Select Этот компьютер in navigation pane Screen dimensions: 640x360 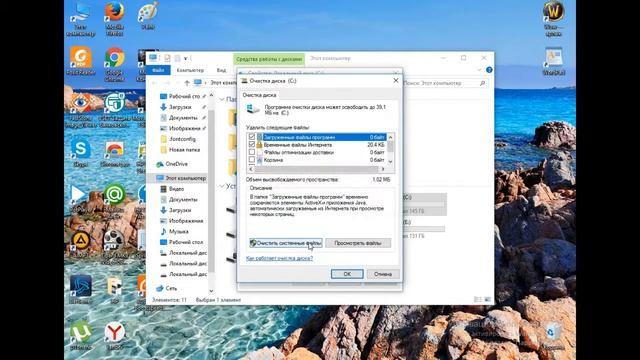[x=181, y=178]
